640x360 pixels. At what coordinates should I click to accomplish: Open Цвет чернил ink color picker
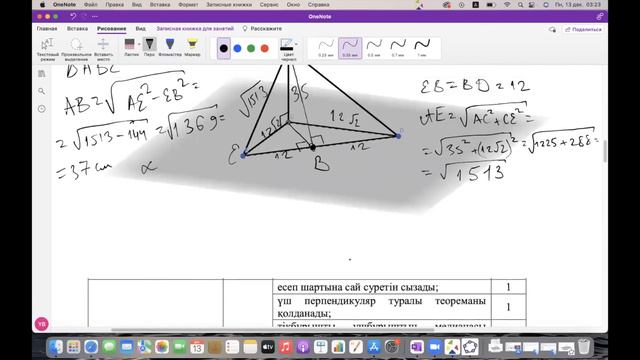[289, 49]
